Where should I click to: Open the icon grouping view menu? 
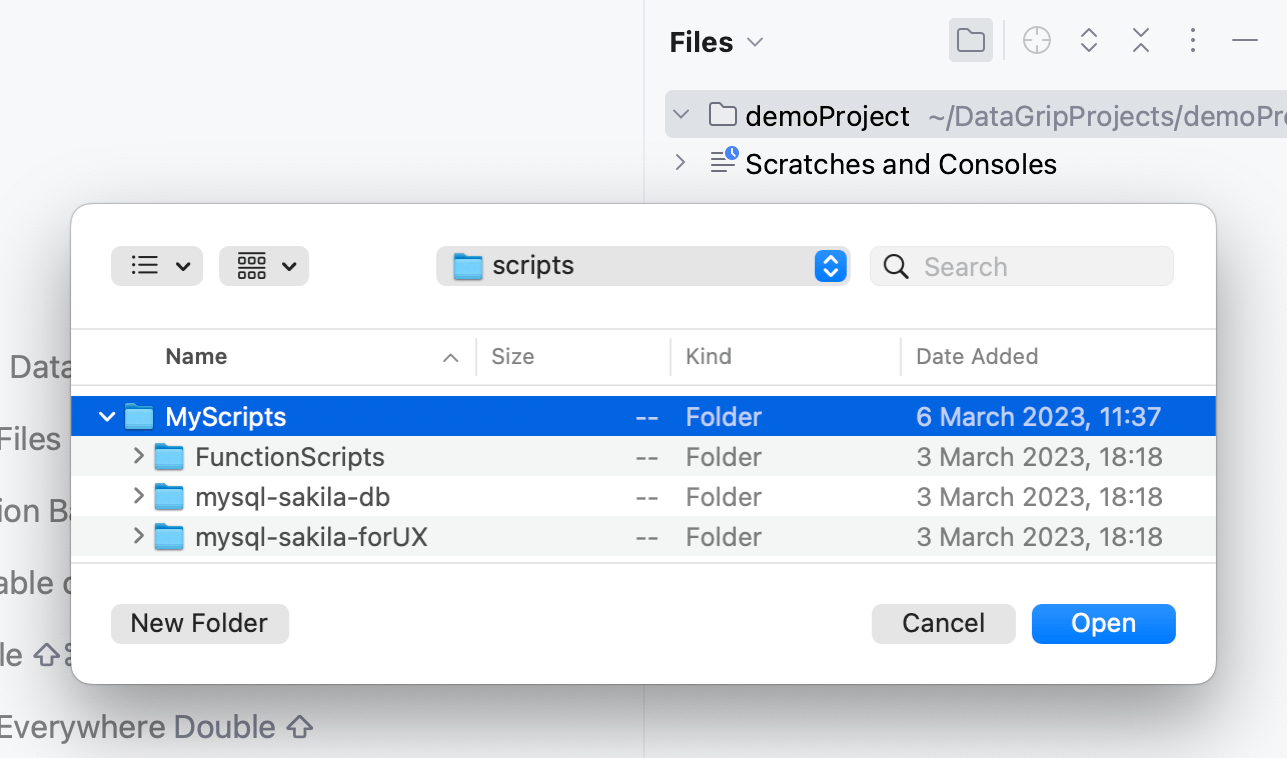263,266
